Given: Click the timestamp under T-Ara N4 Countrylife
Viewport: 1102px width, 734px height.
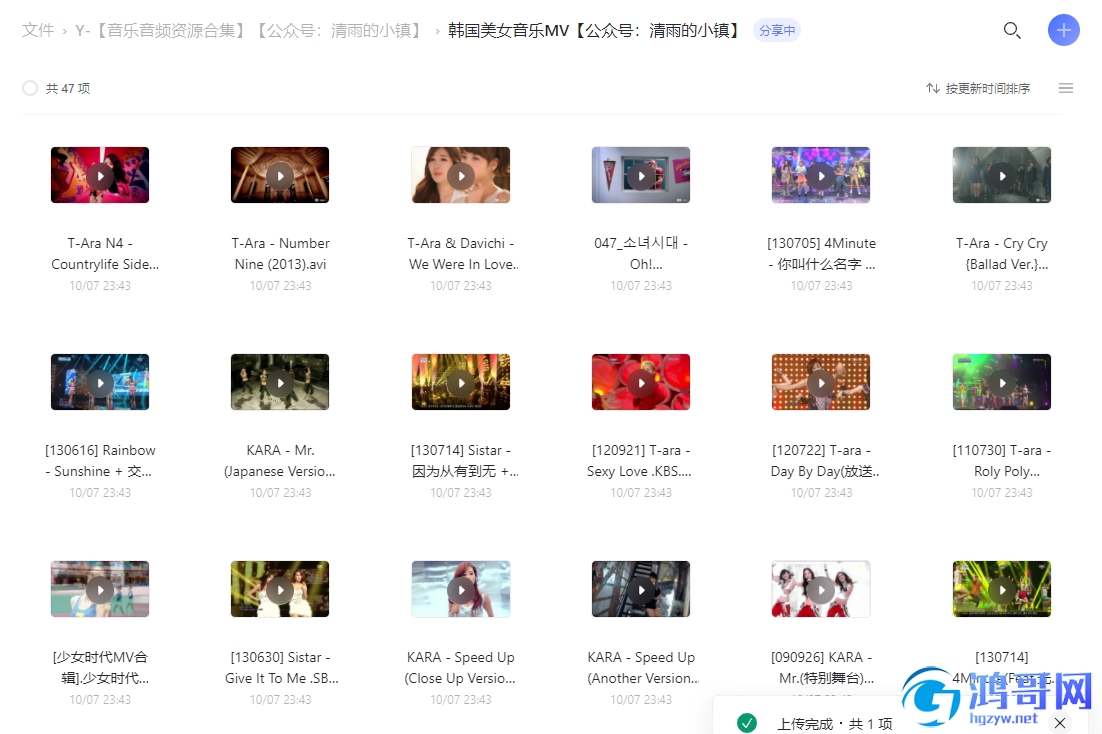Looking at the screenshot, I should click(x=100, y=285).
